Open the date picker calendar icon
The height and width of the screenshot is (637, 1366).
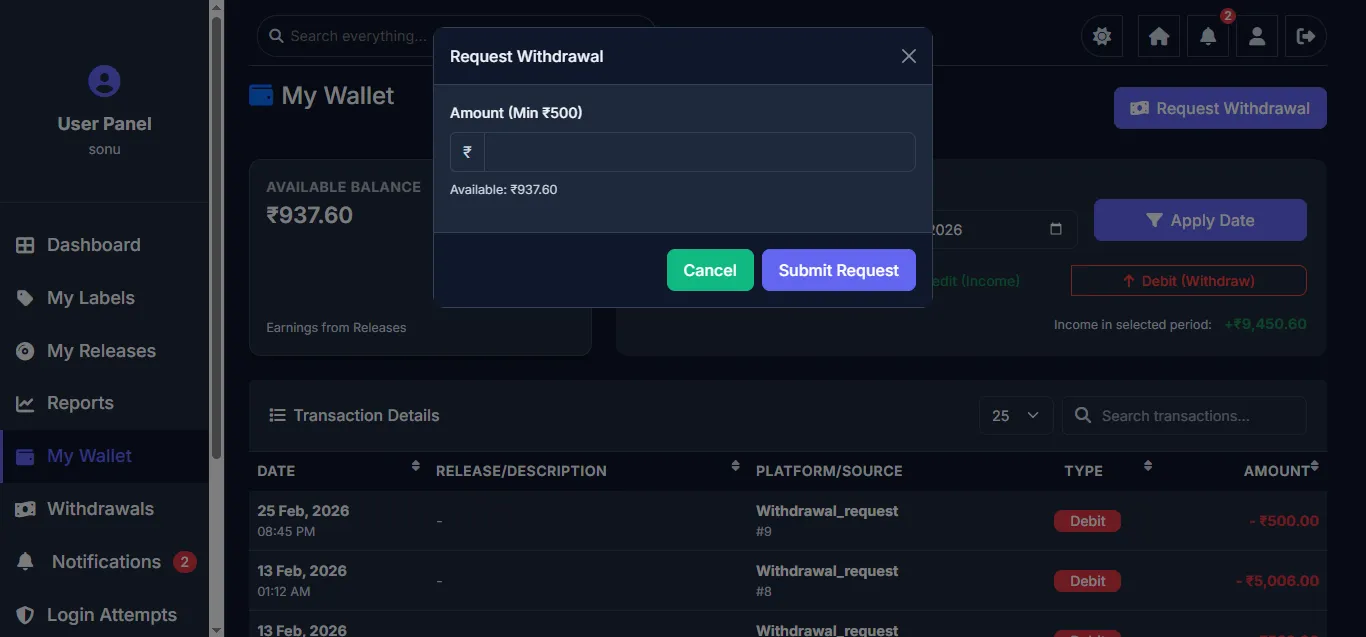1056,229
